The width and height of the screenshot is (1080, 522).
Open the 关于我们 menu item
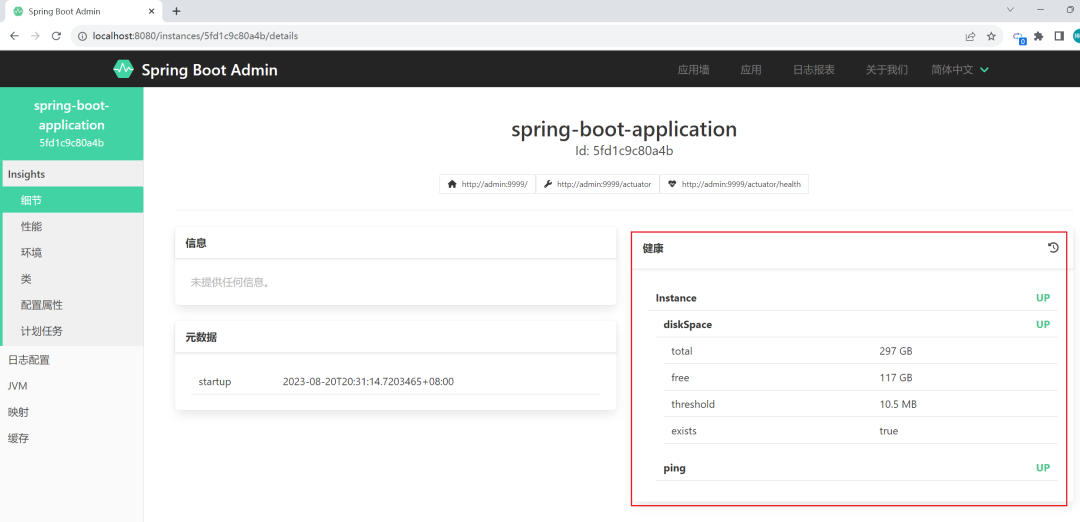pos(886,70)
